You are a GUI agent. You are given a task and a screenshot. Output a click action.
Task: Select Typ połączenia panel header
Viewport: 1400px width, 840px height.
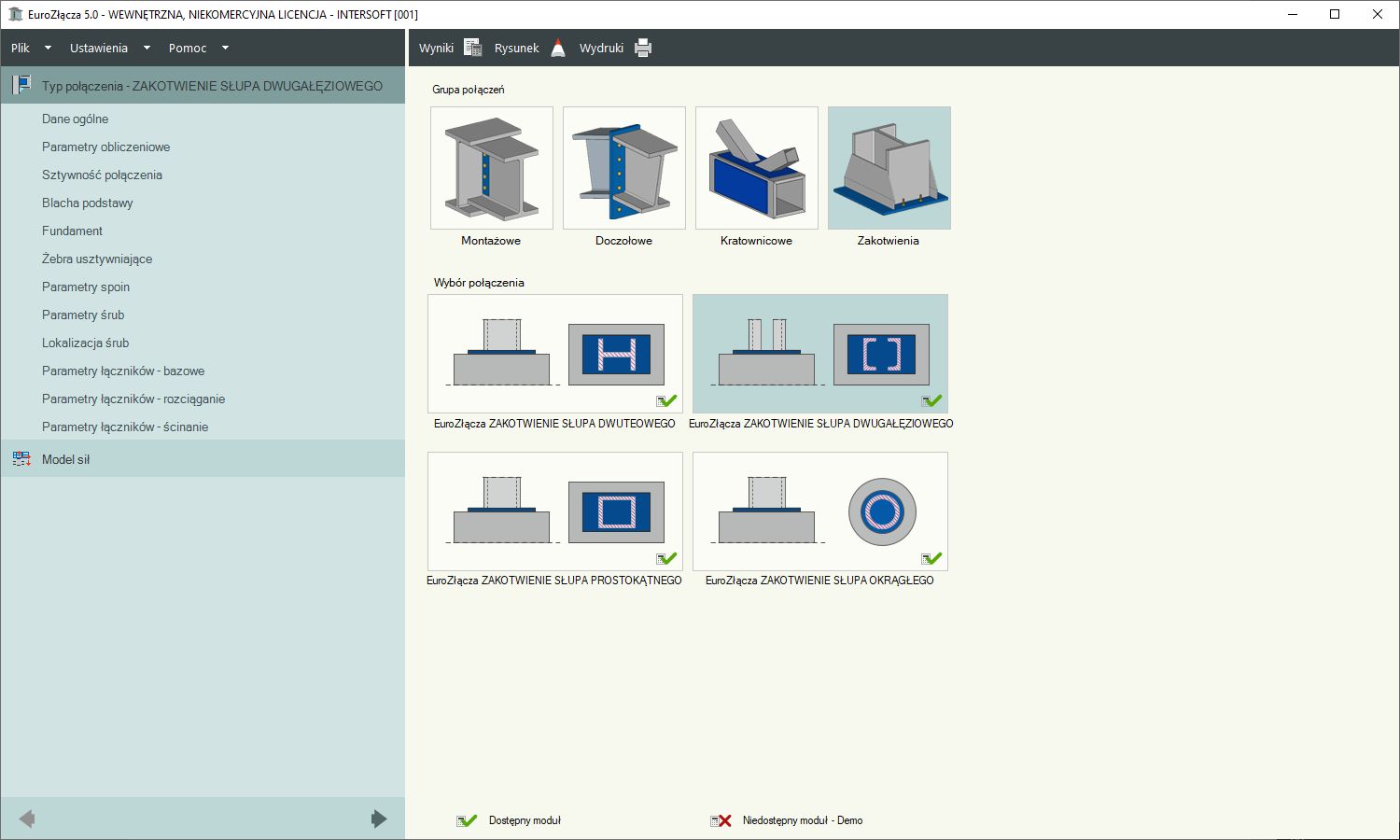click(x=203, y=86)
